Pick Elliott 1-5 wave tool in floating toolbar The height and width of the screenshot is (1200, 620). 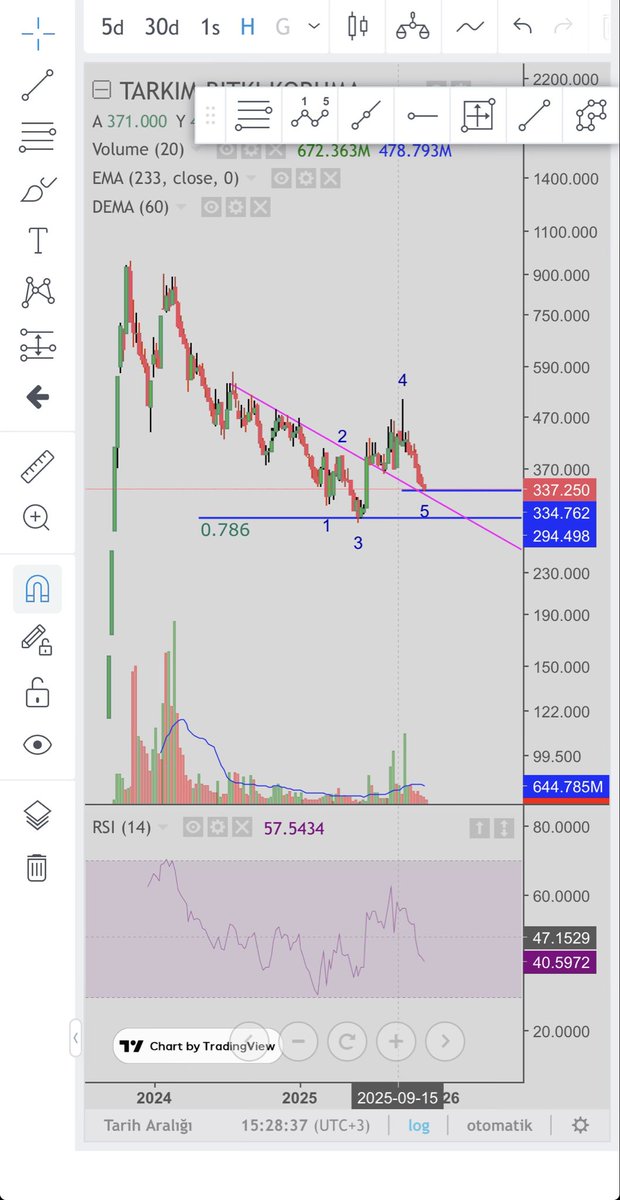tap(310, 116)
